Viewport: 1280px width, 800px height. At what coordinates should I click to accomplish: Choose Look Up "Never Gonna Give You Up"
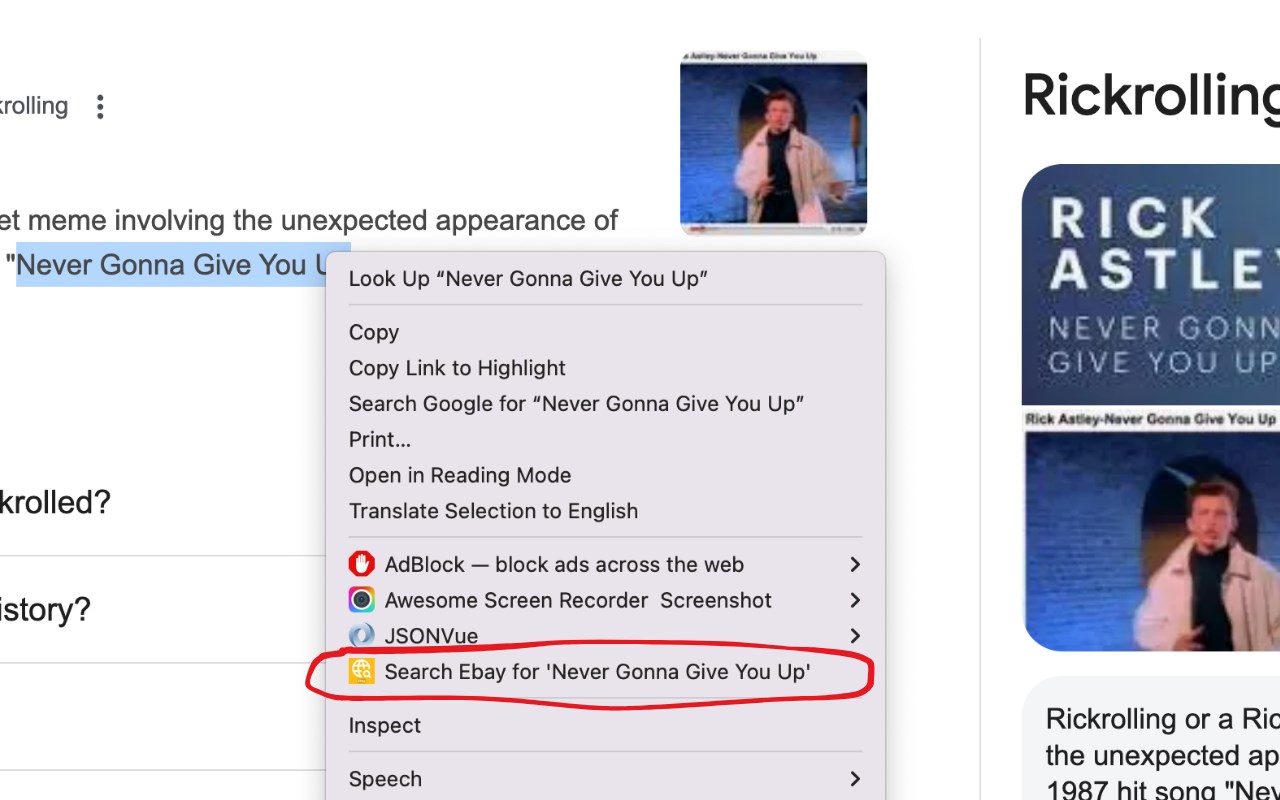(528, 279)
